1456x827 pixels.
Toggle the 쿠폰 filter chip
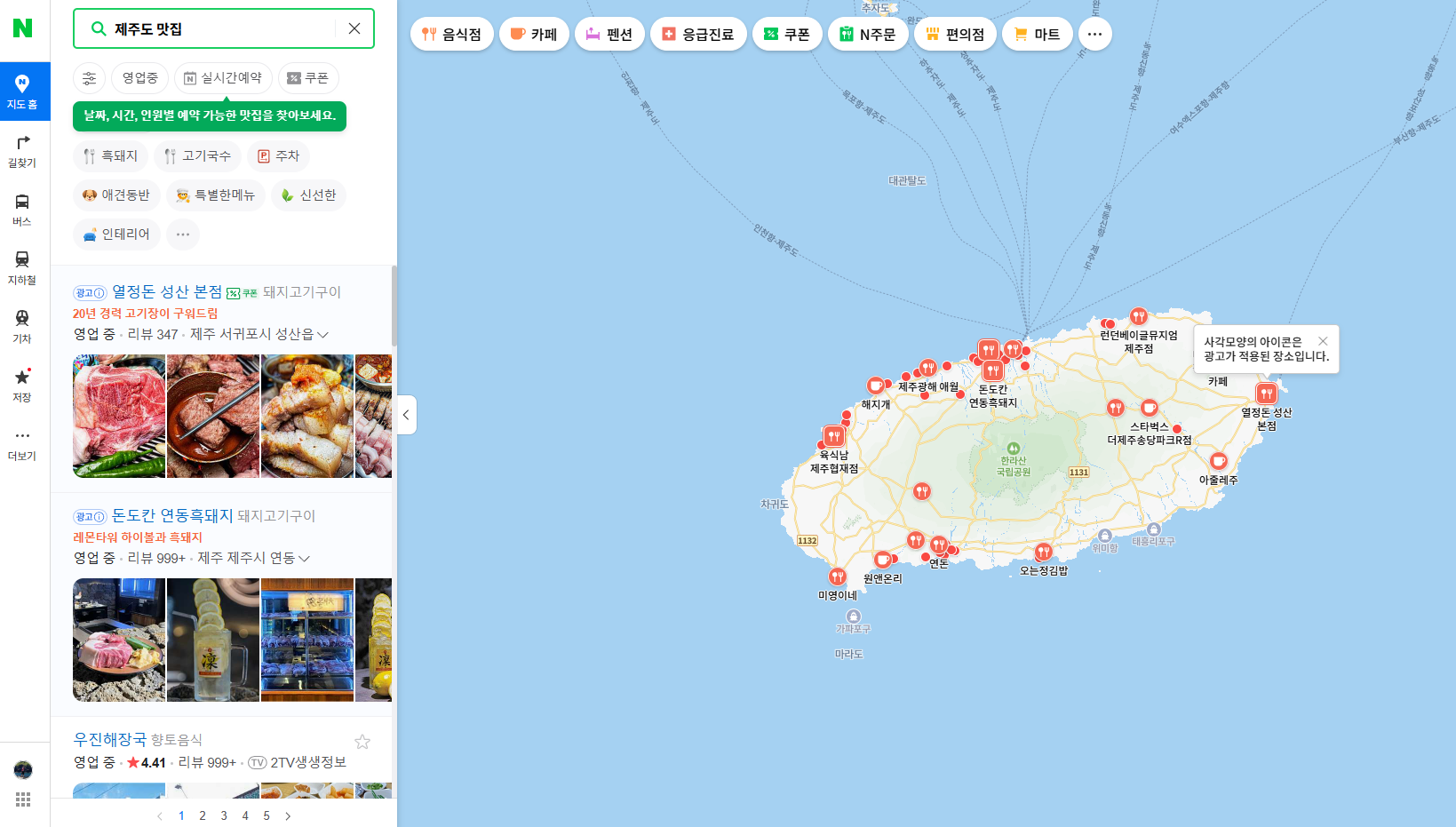308,78
